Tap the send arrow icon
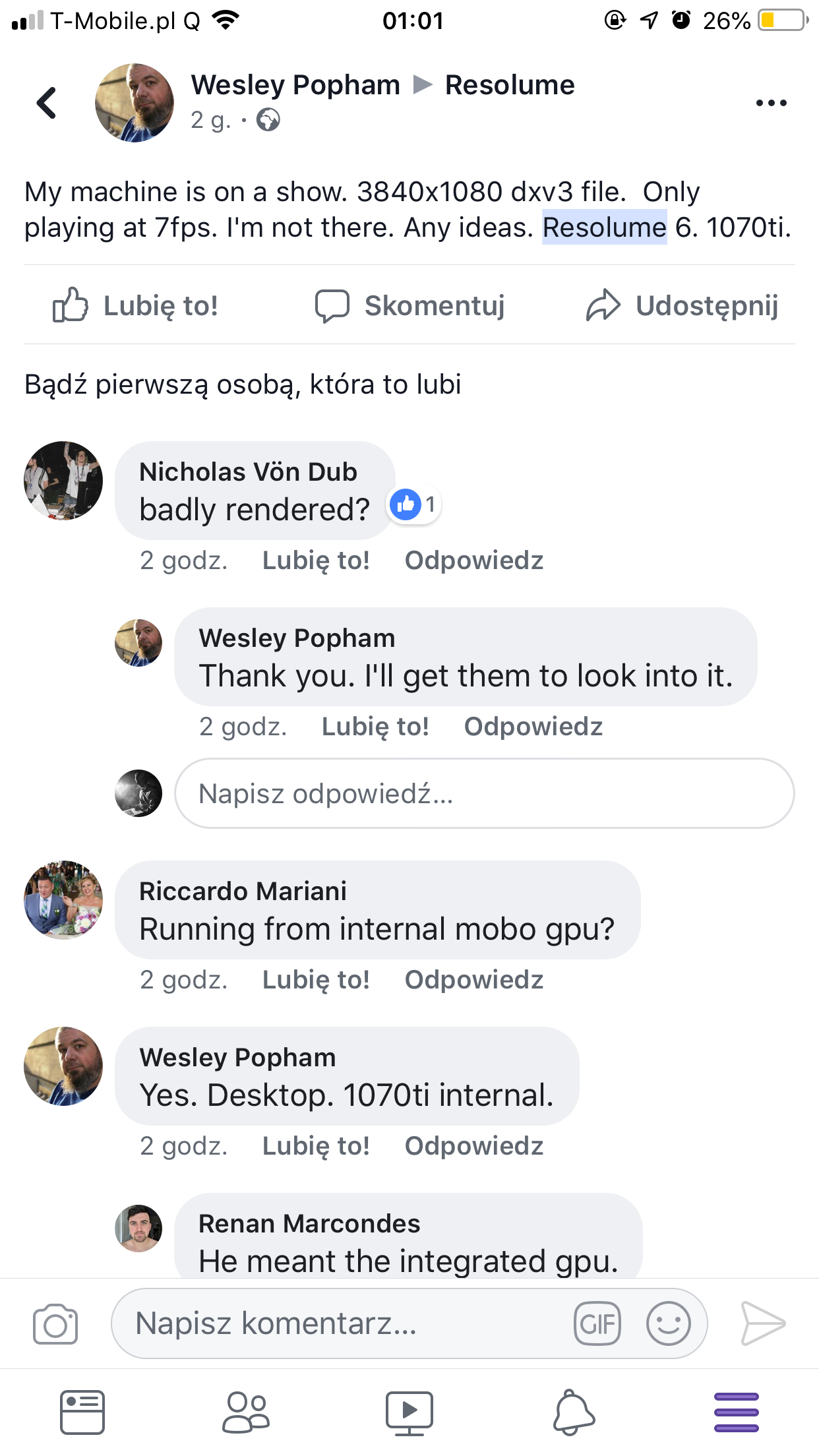The width and height of the screenshot is (819, 1456). point(763,1323)
